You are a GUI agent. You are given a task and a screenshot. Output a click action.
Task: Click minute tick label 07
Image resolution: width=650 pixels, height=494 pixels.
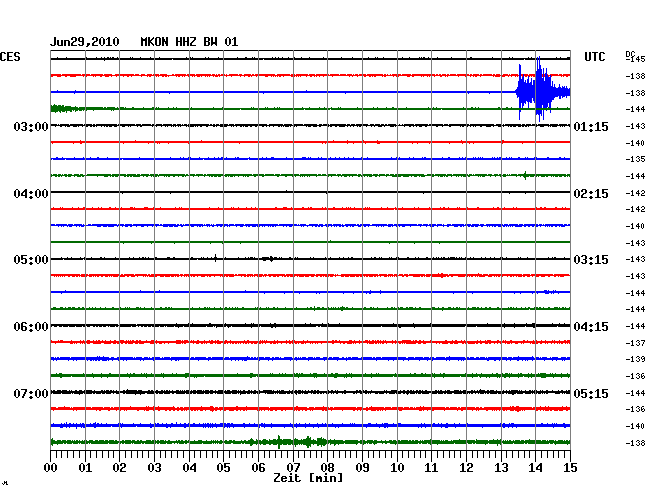point(293,467)
